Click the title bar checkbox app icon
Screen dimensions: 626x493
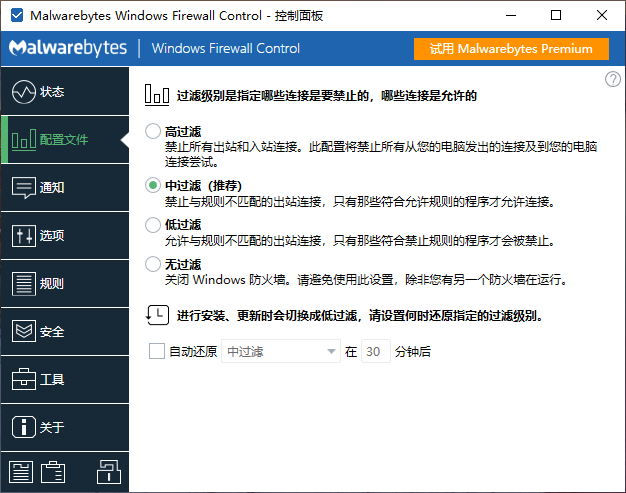pyautogui.click(x=17, y=16)
